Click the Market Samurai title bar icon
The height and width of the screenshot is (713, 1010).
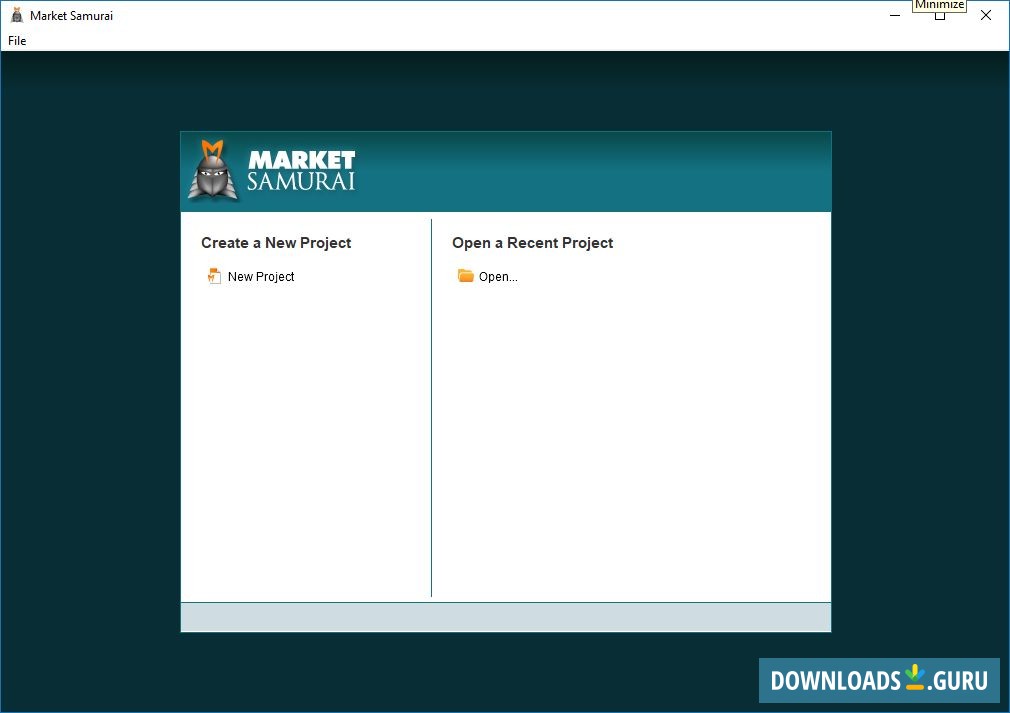click(x=17, y=15)
